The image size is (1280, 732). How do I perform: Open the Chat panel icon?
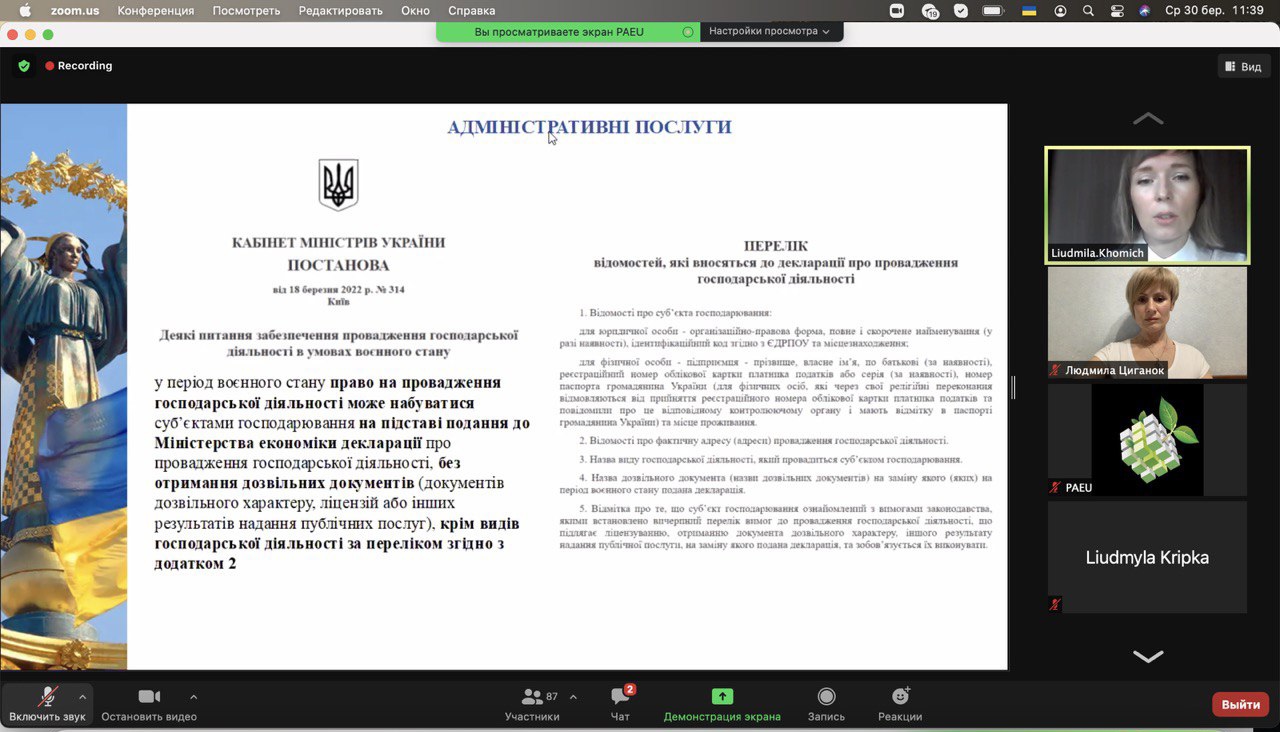(620, 697)
